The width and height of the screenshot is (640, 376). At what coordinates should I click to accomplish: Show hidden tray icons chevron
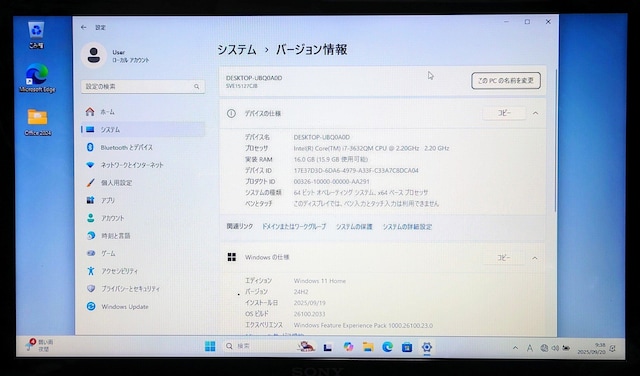[515, 348]
